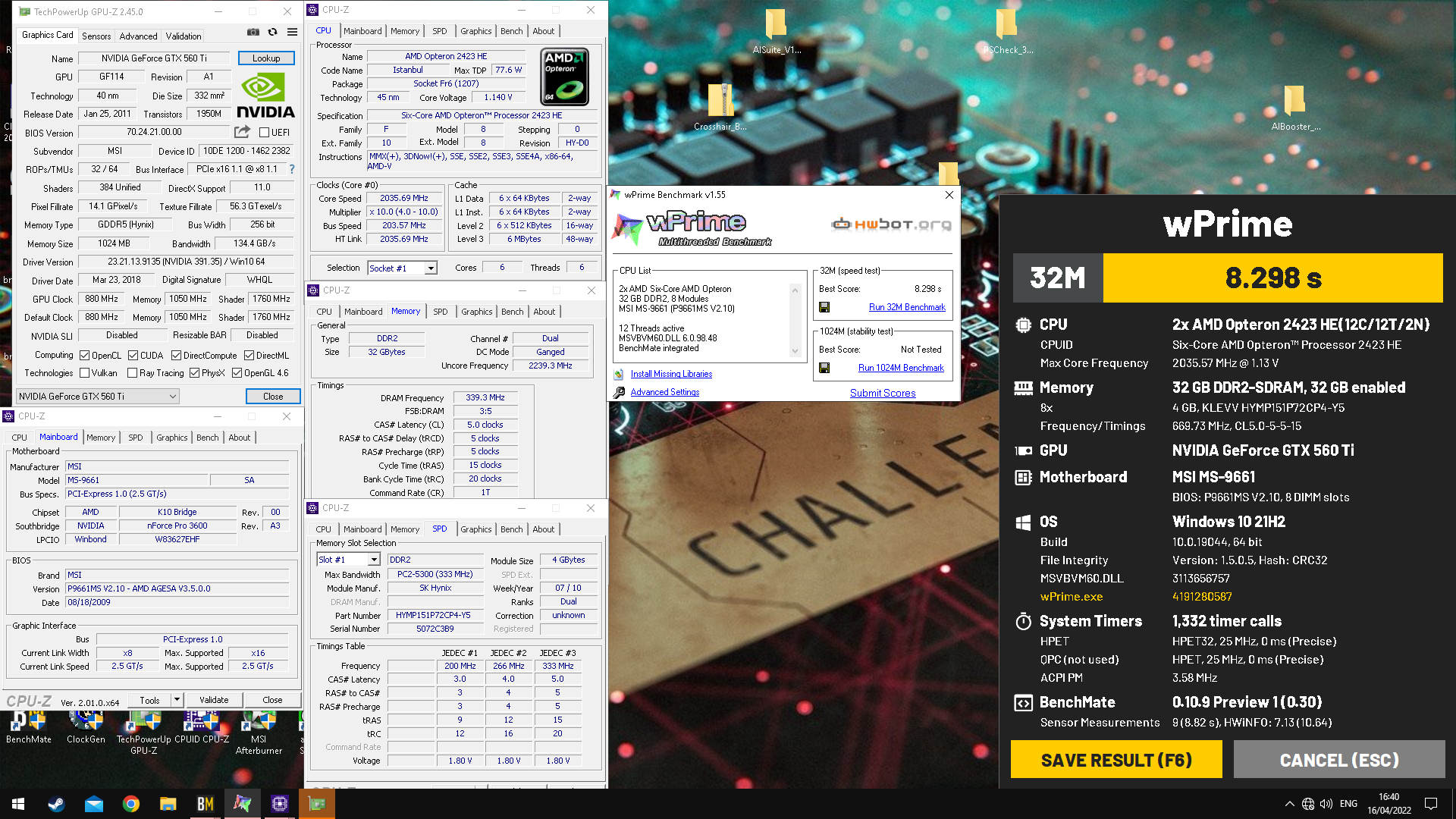1456x819 pixels.
Task: Click the Run 1024M Benchmark link
Action: (901, 368)
